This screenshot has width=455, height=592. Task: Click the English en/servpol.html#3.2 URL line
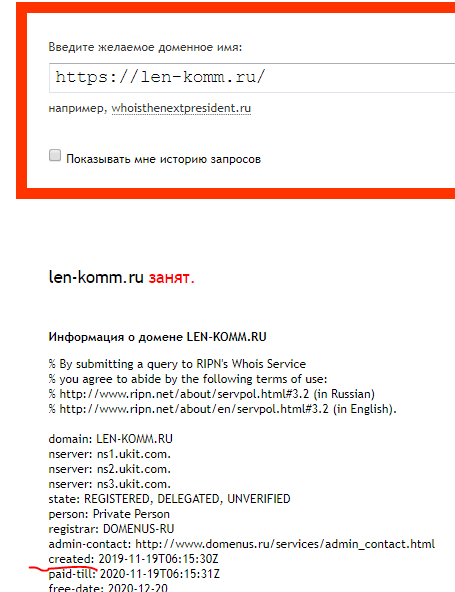222,409
